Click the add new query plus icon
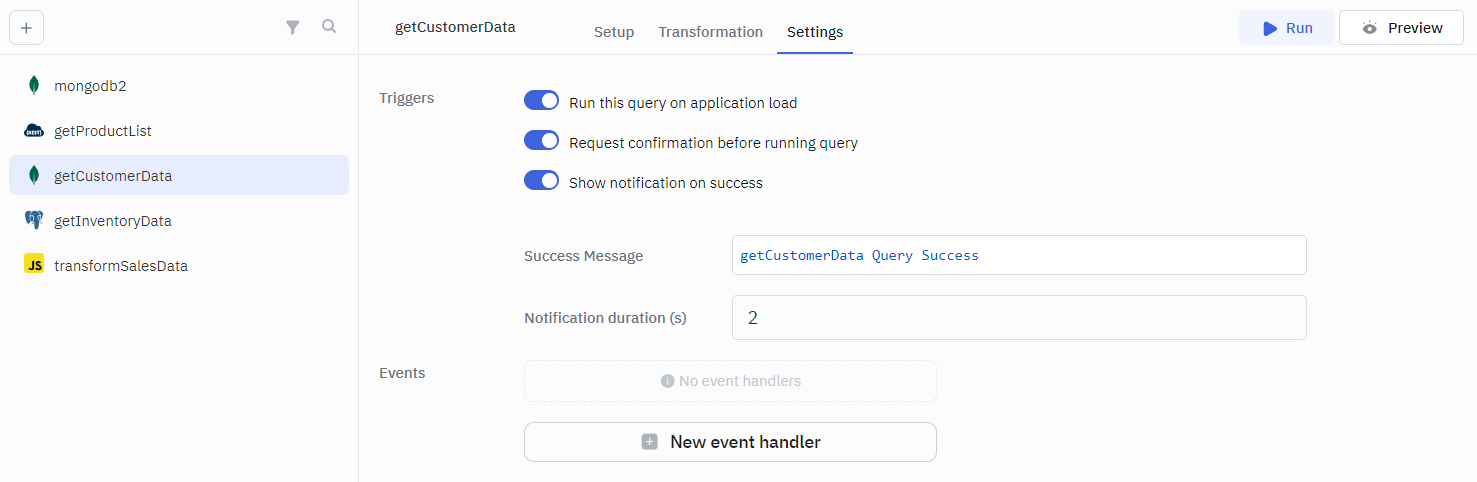 tap(26, 28)
